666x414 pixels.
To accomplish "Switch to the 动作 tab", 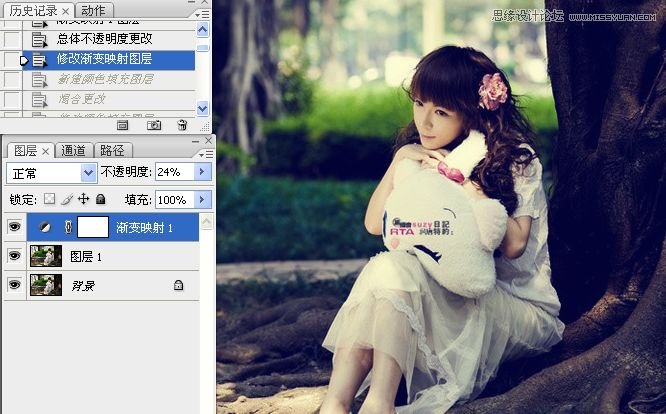I will (x=93, y=10).
